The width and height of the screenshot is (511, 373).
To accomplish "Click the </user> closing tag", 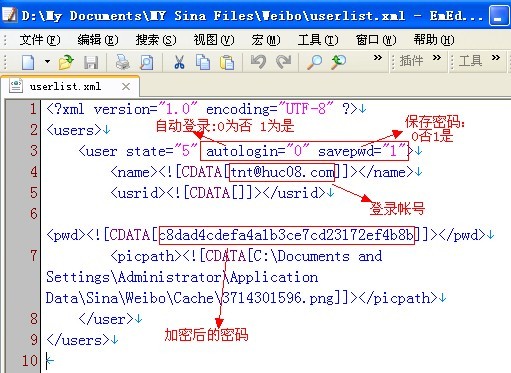I will 106,319.
